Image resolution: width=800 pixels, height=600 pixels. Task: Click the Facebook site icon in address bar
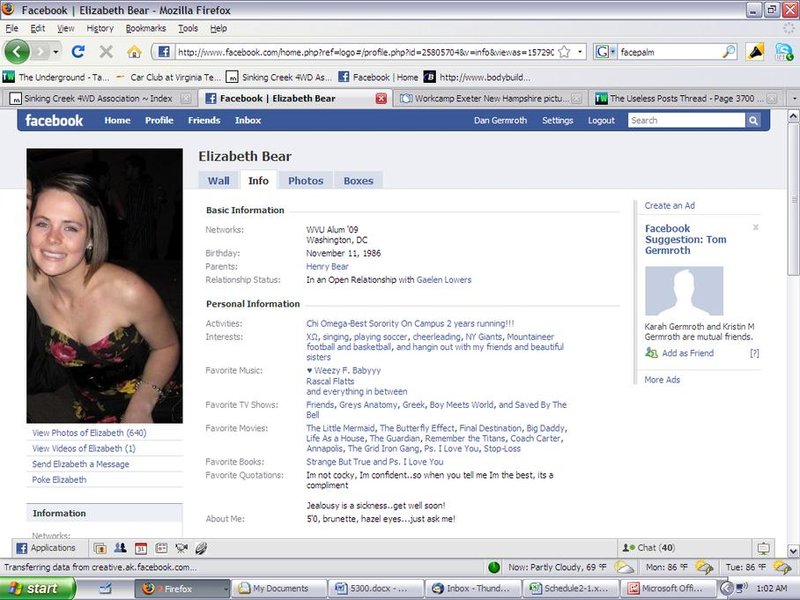point(164,52)
